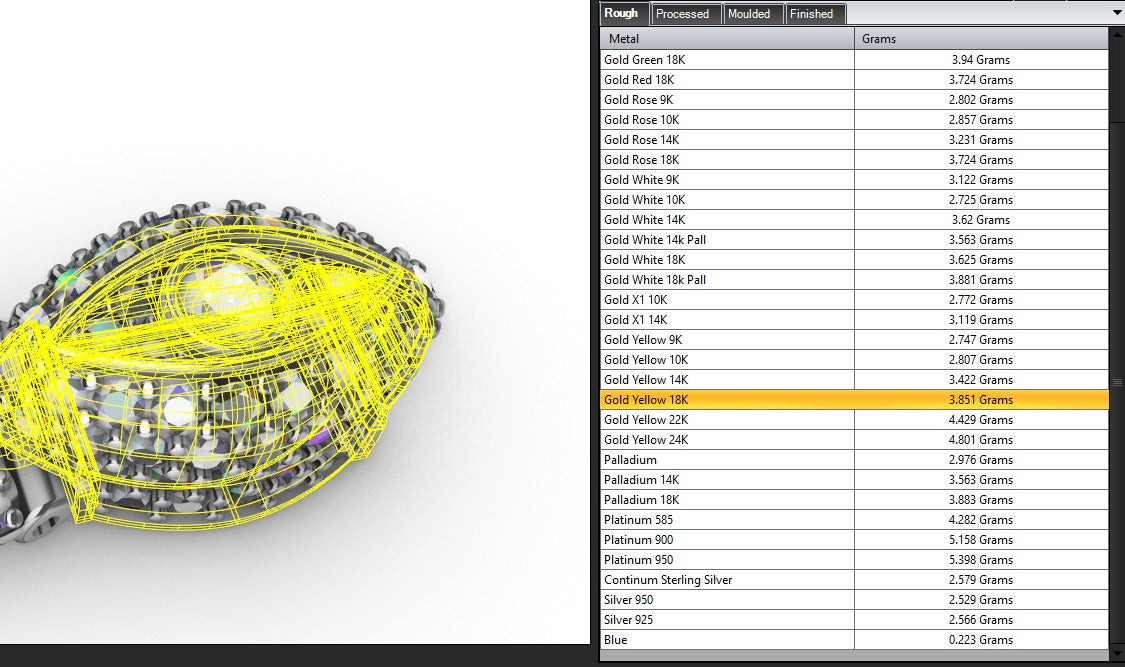This screenshot has width=1125, height=667.
Task: Open the panel dropdown arrow at top right
Action: [1116, 12]
